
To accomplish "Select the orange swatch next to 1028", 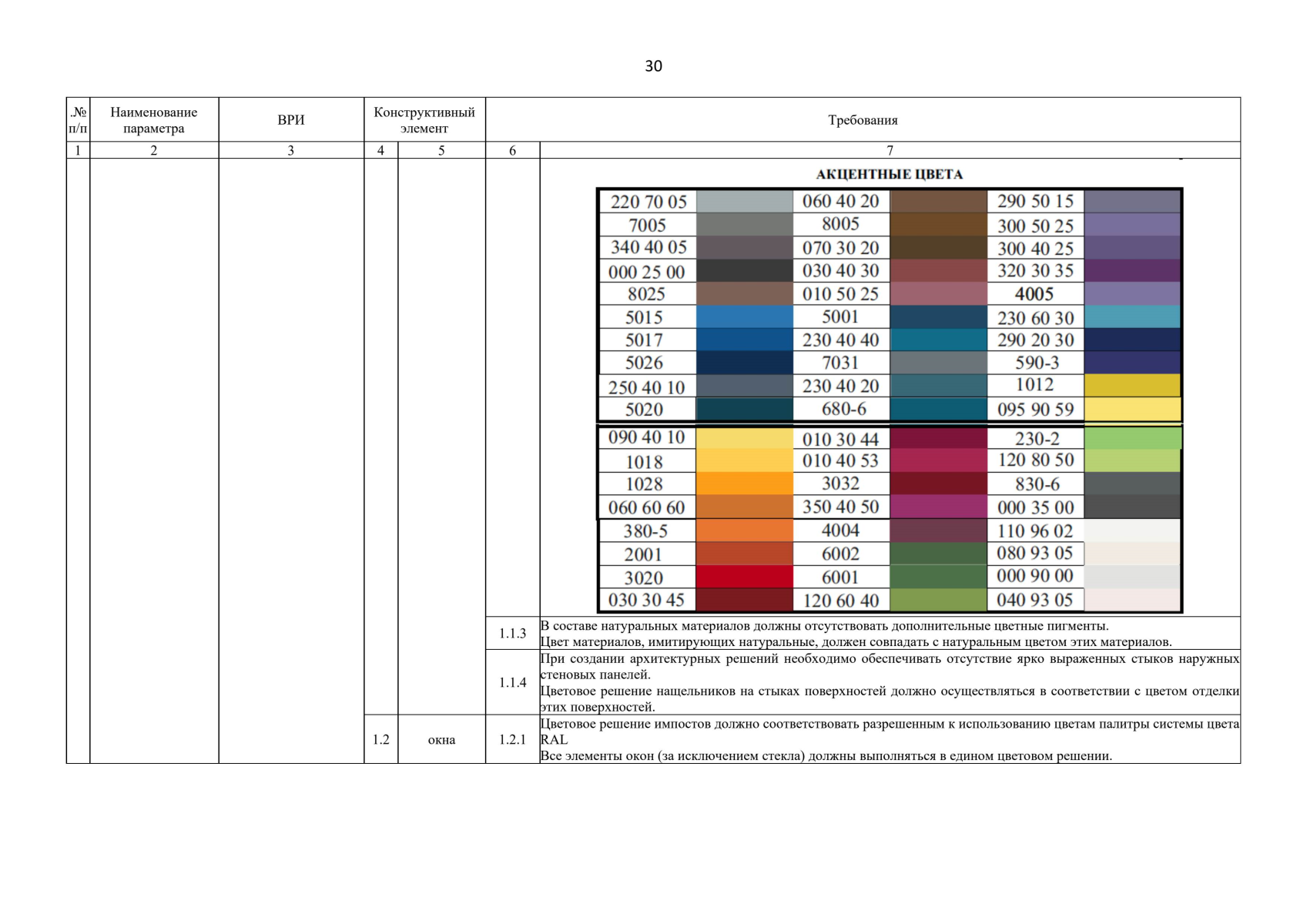I will pos(744,484).
